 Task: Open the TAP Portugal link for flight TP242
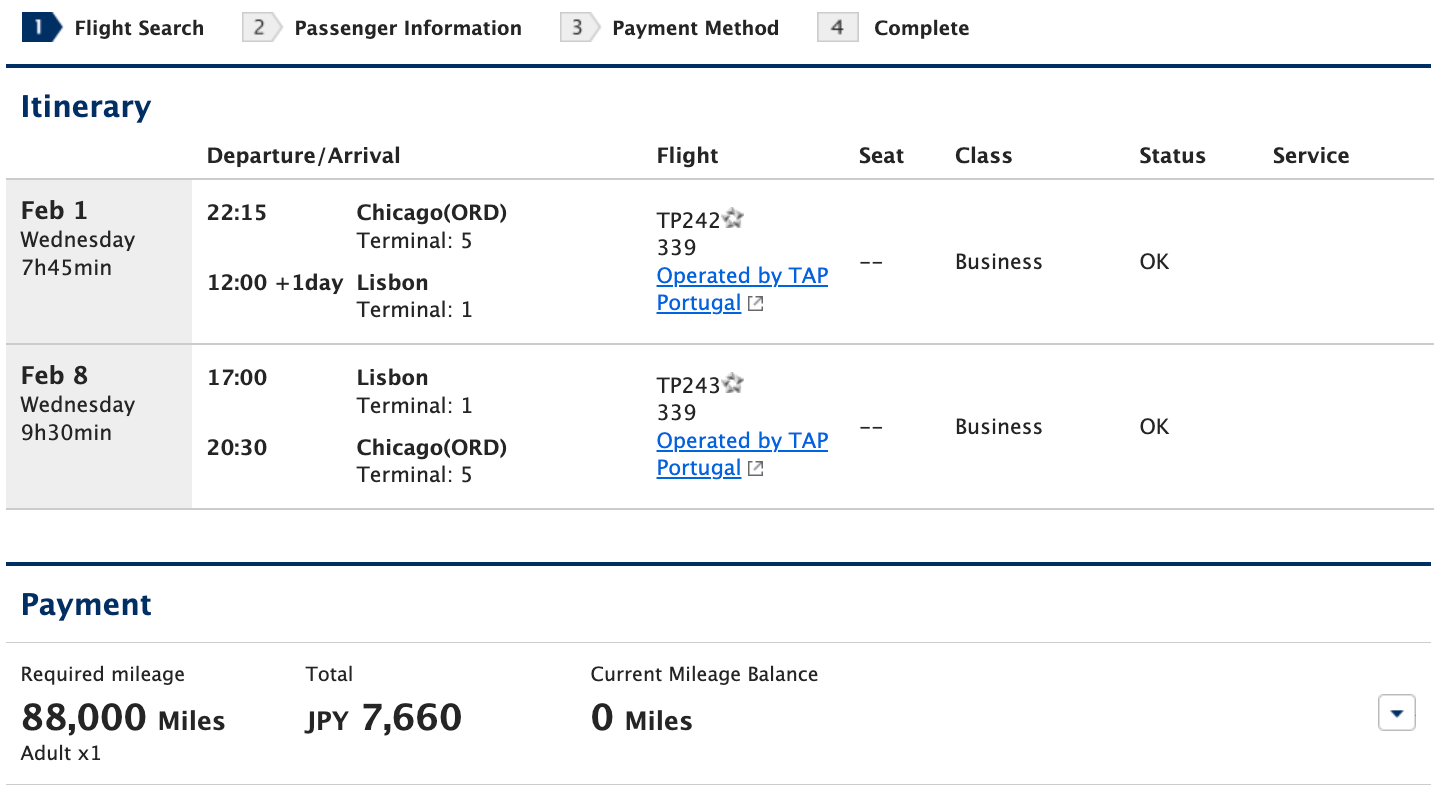pos(742,288)
